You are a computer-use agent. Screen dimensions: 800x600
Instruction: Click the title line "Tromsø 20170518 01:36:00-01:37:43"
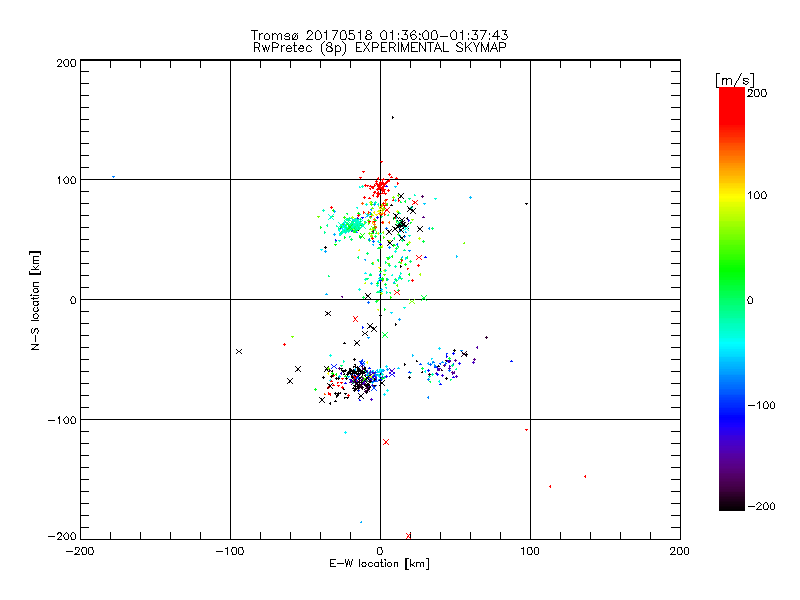coord(380,35)
